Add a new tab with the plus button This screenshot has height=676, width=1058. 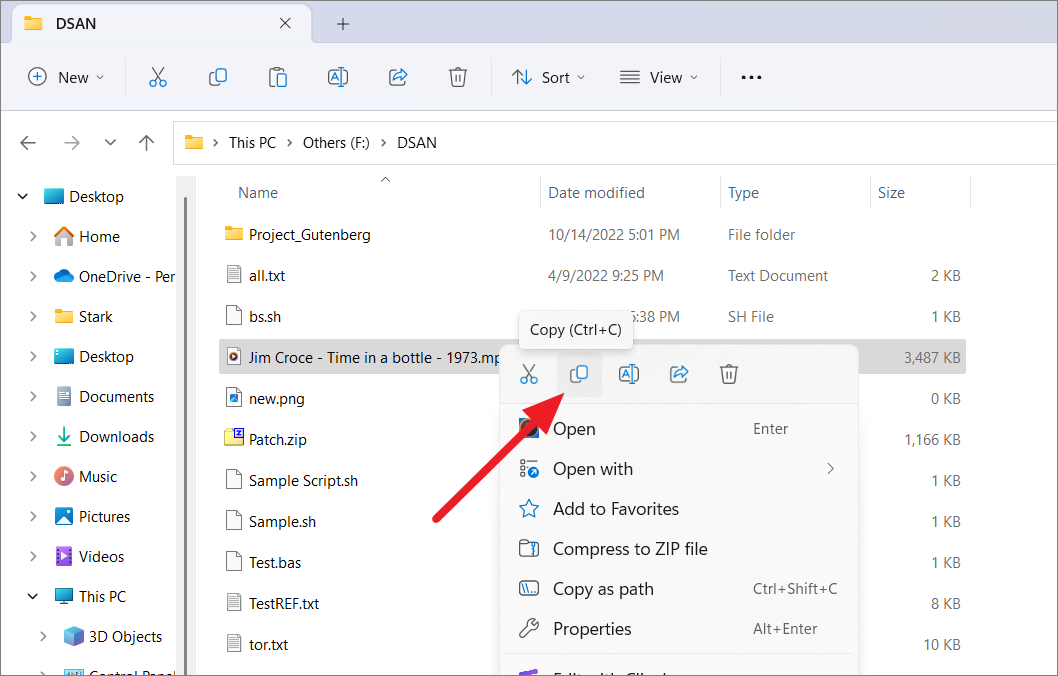pyautogui.click(x=343, y=24)
